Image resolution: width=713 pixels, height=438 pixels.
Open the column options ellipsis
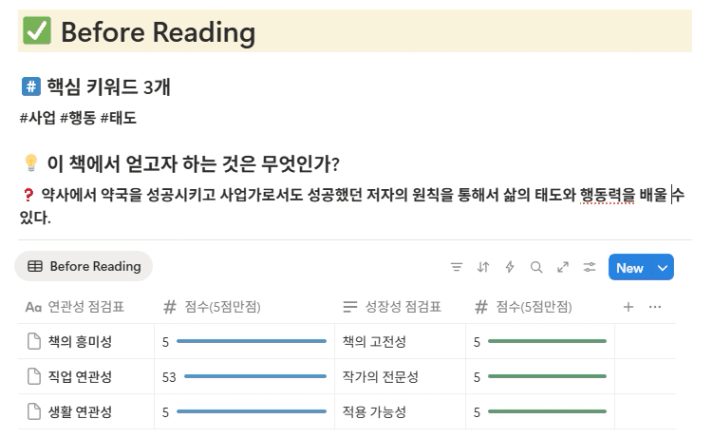tap(655, 307)
